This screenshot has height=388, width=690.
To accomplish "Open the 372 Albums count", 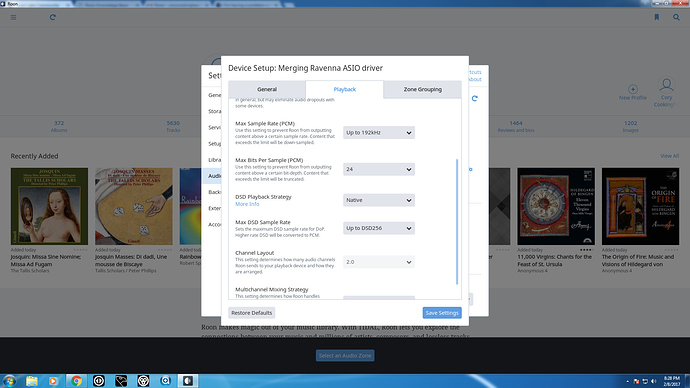I will (x=59, y=126).
